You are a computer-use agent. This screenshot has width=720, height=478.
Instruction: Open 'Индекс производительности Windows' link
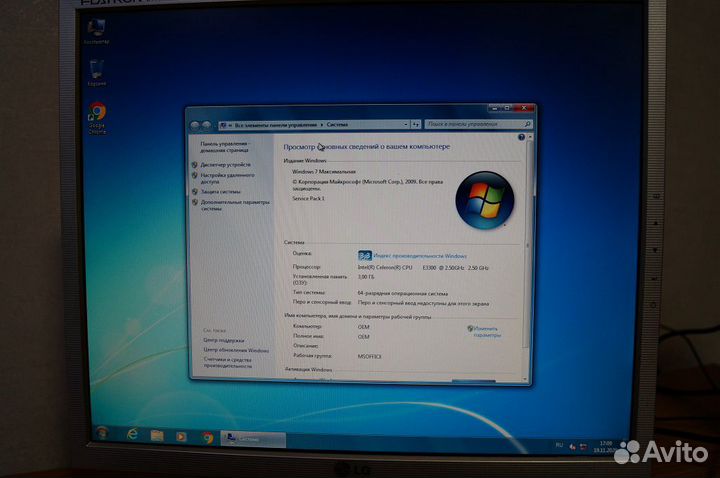[x=420, y=256]
